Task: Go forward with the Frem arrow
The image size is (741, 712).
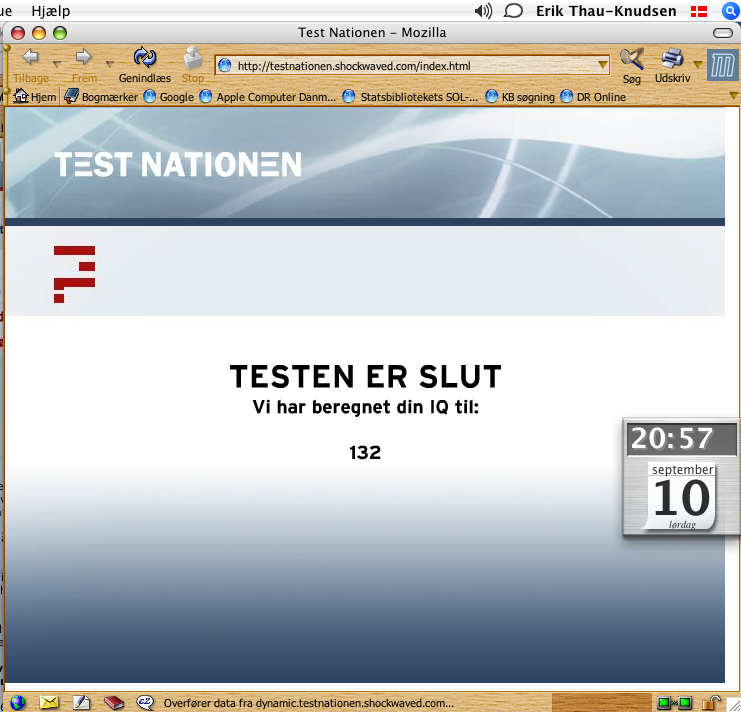Action: [x=84, y=57]
